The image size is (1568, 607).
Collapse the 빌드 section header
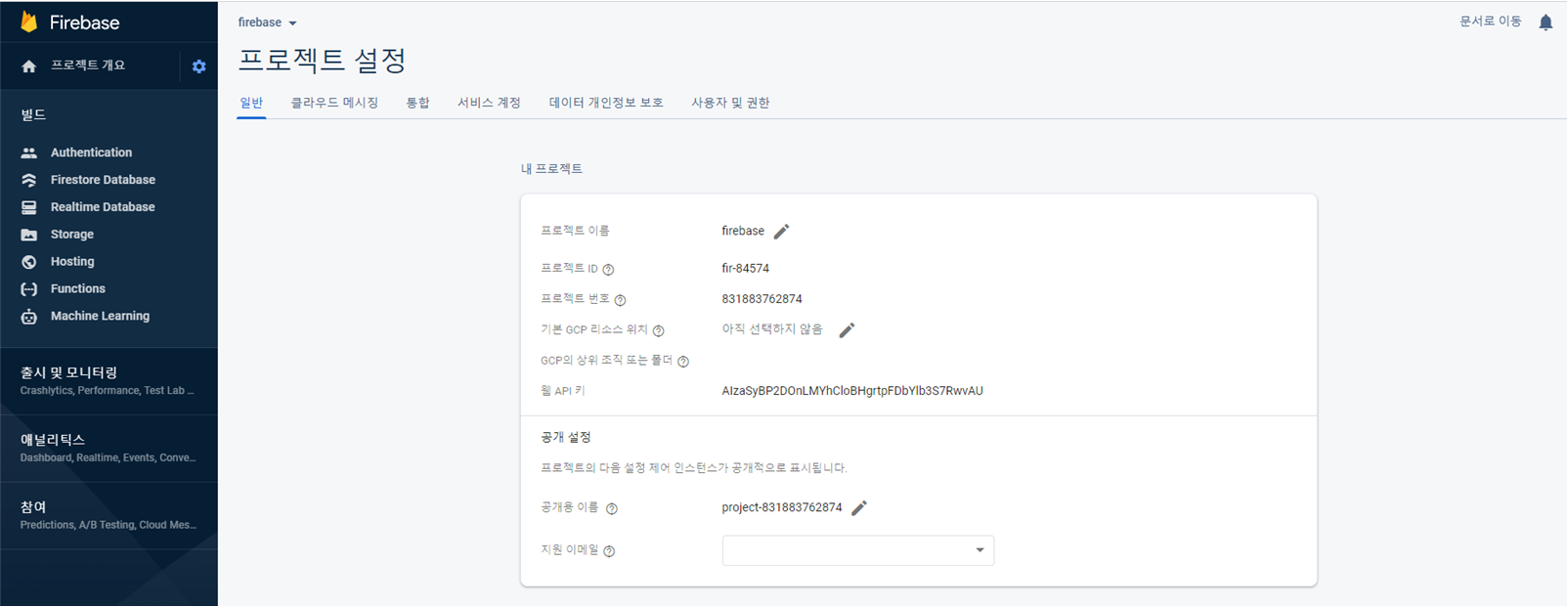tap(34, 115)
